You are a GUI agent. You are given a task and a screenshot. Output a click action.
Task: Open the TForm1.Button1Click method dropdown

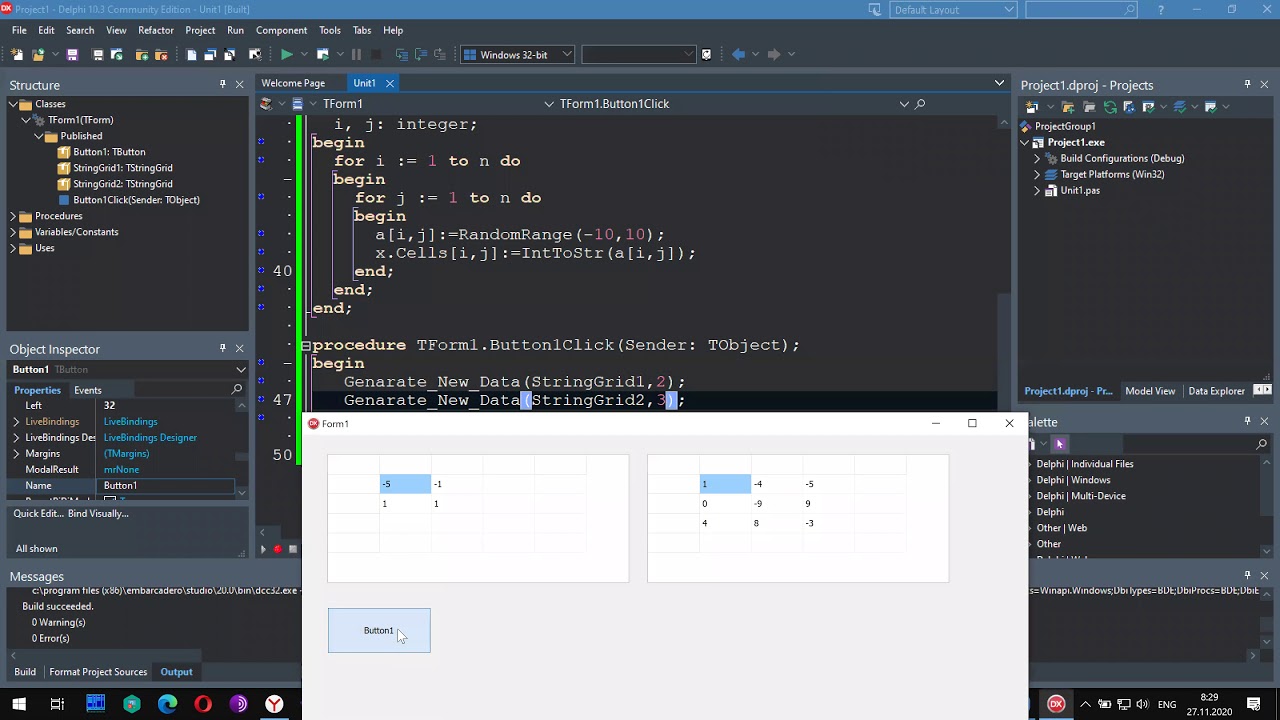904,104
